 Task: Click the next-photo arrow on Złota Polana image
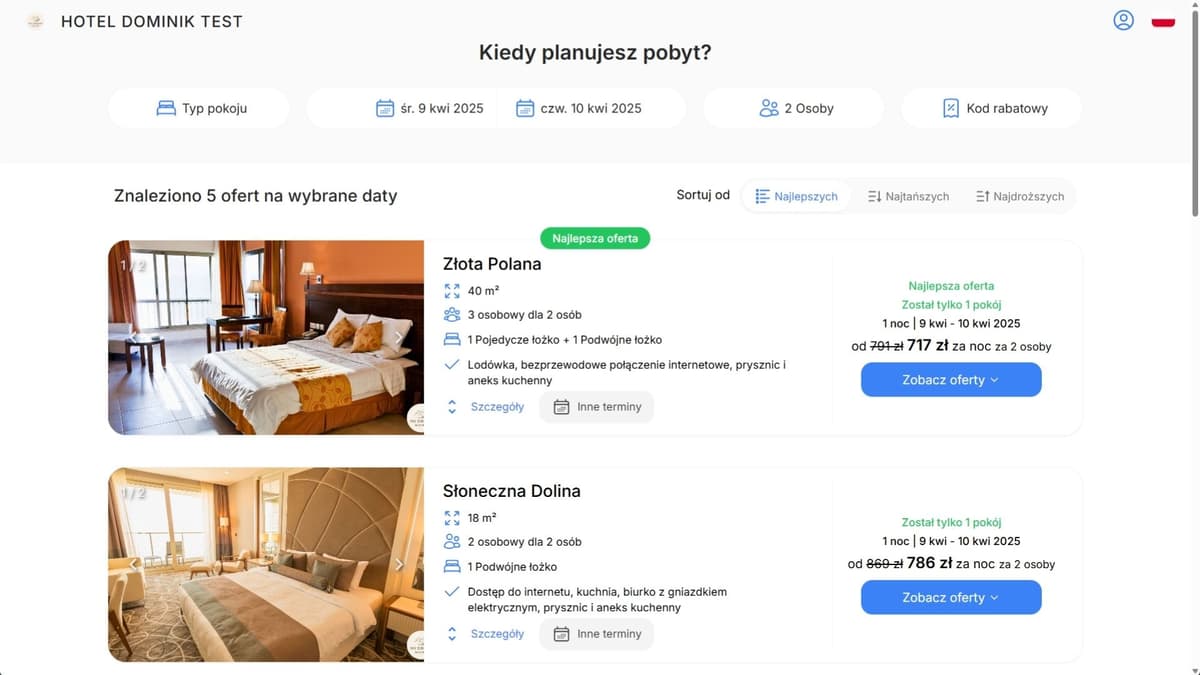click(x=398, y=337)
